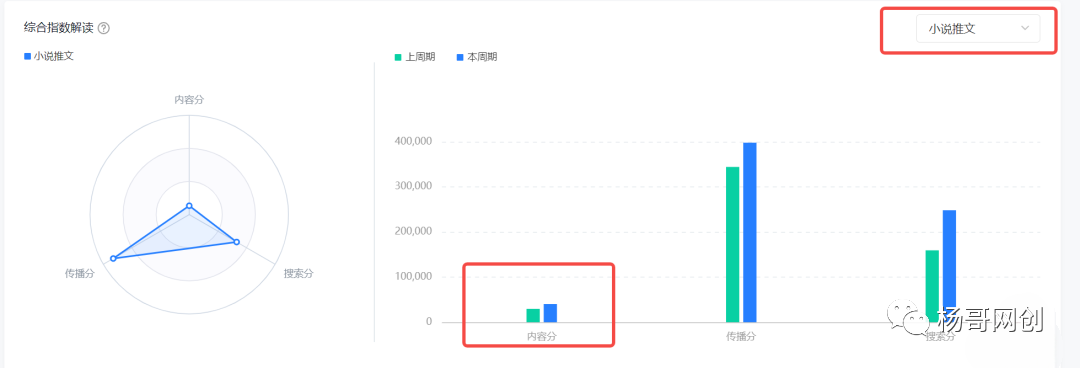Toggle the 小说推文 radar legend entry
The height and width of the screenshot is (368, 1080).
tap(49, 56)
